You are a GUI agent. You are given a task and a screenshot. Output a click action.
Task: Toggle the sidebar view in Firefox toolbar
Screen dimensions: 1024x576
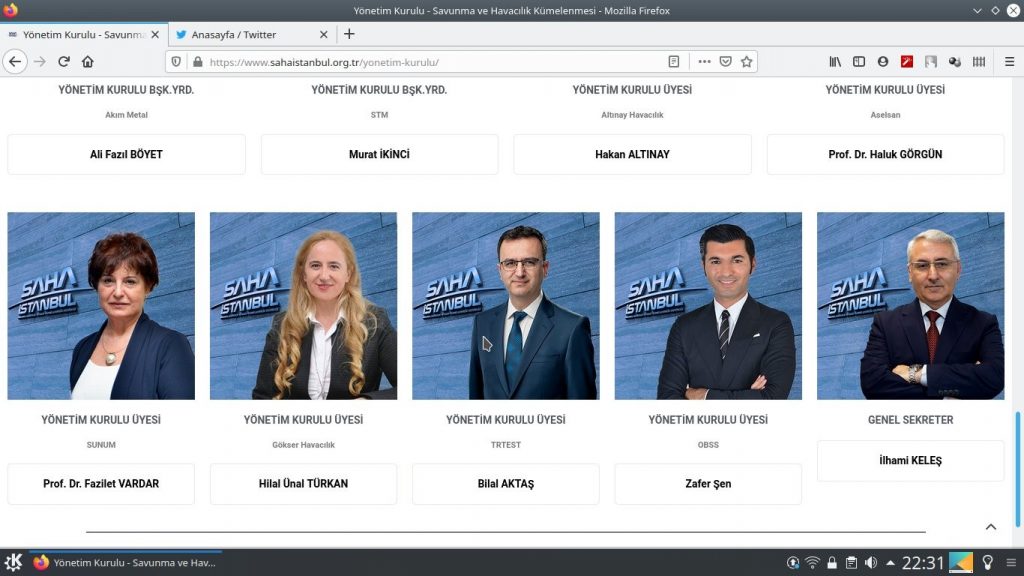859,61
